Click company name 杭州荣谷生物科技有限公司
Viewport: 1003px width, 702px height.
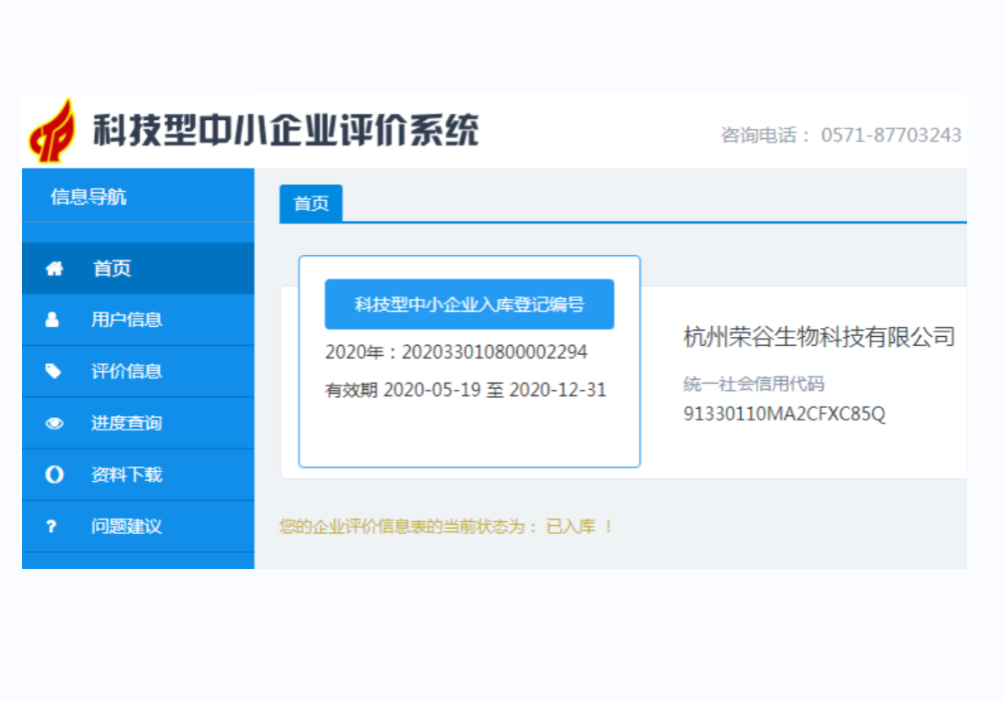(x=819, y=337)
